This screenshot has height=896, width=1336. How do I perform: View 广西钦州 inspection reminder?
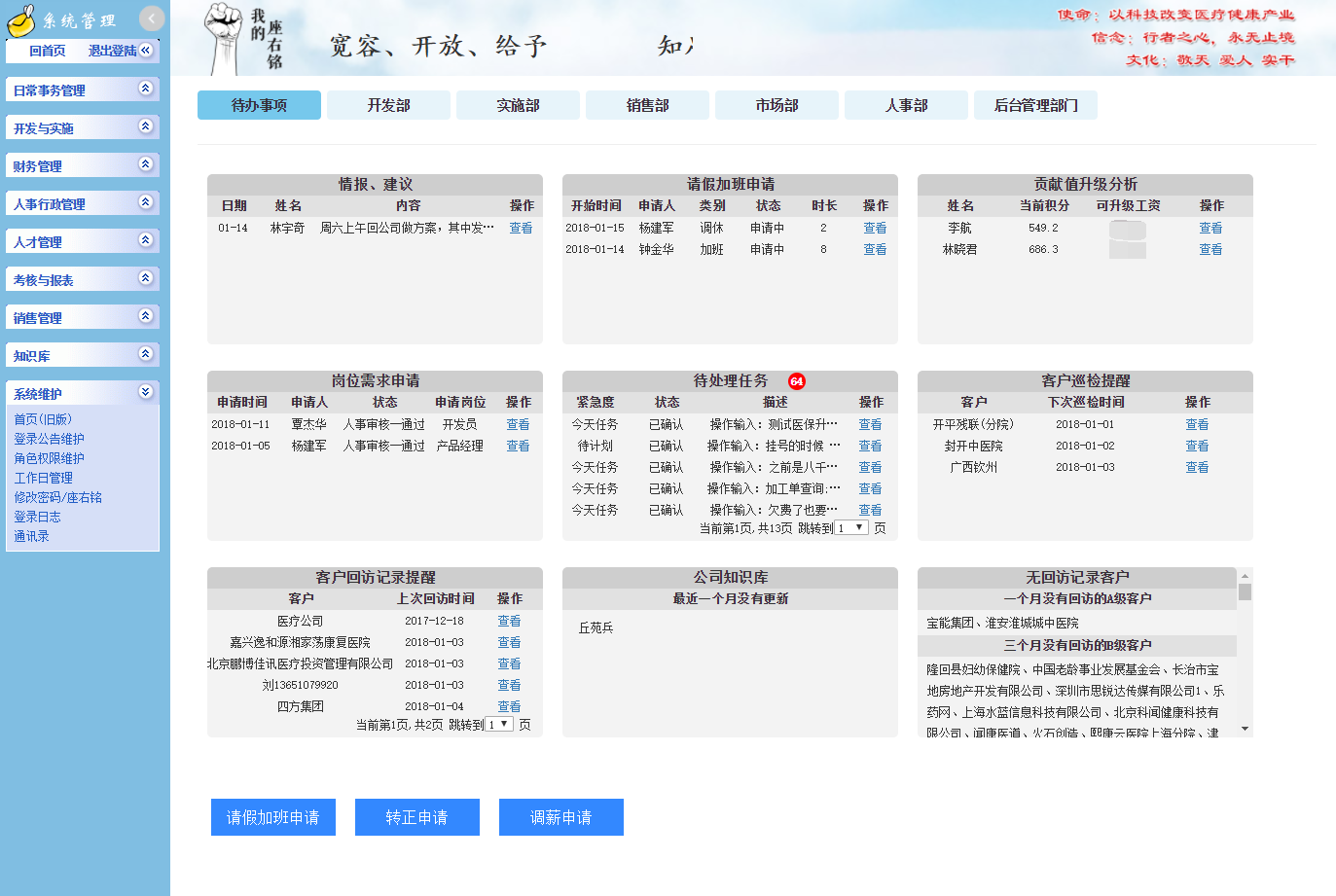(1197, 467)
